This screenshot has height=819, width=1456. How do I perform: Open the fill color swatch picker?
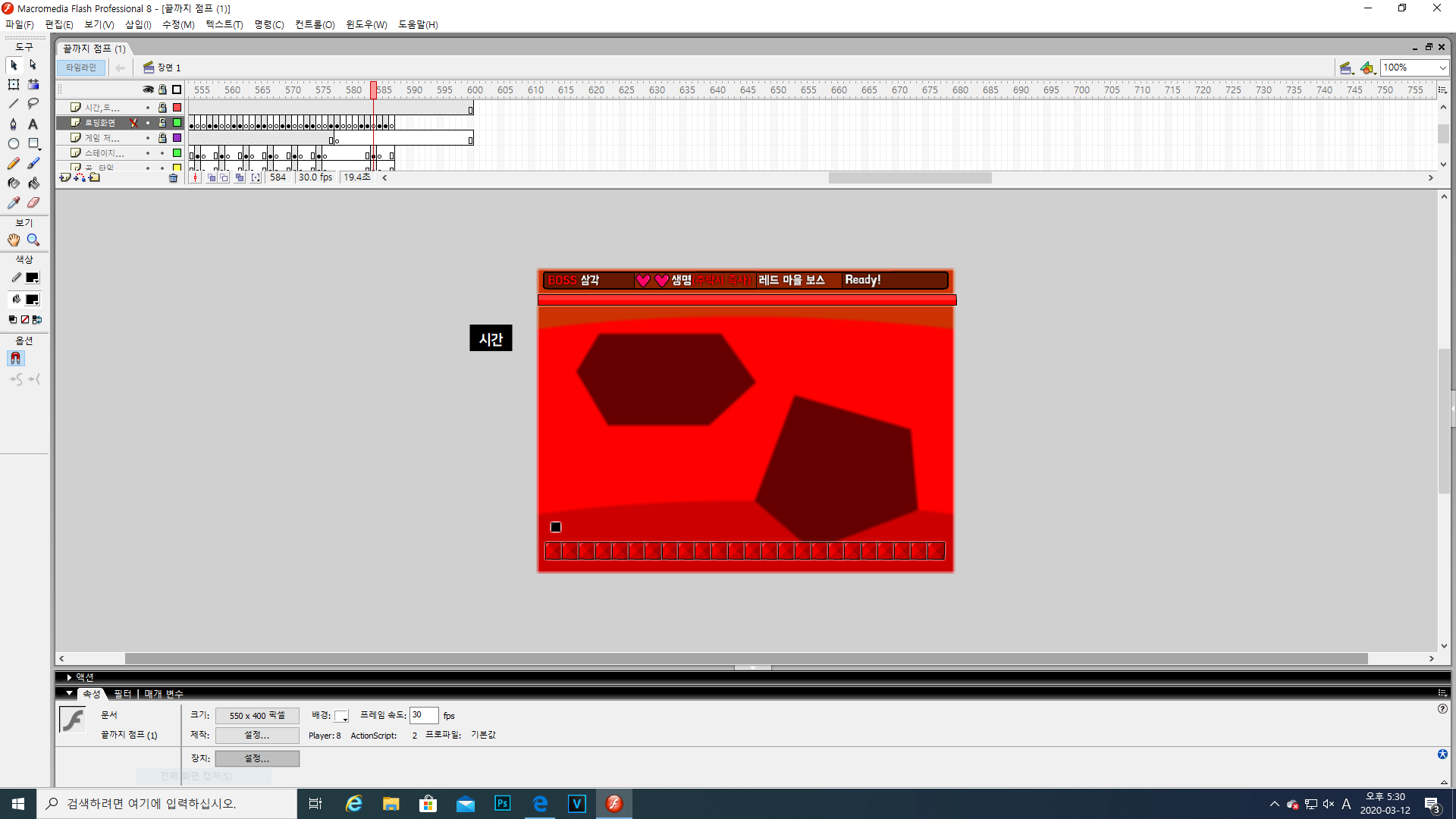[x=33, y=300]
